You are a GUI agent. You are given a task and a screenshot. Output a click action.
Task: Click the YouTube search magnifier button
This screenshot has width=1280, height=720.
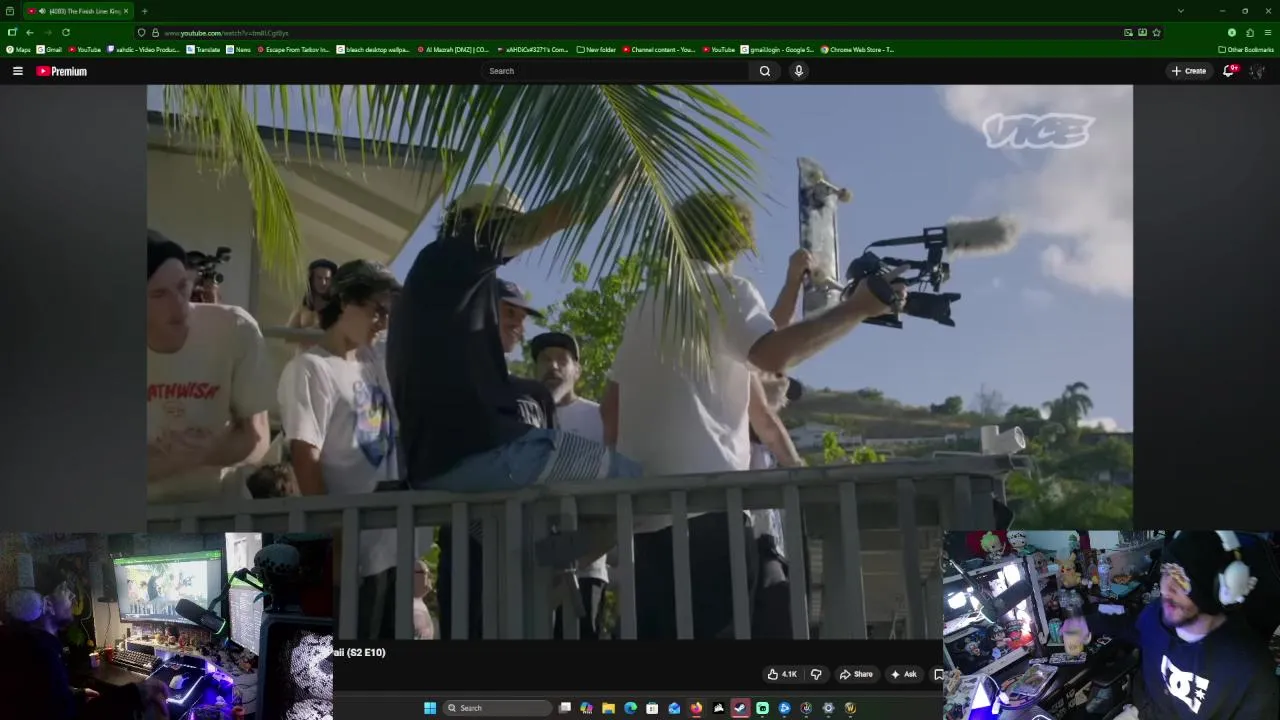tap(765, 71)
